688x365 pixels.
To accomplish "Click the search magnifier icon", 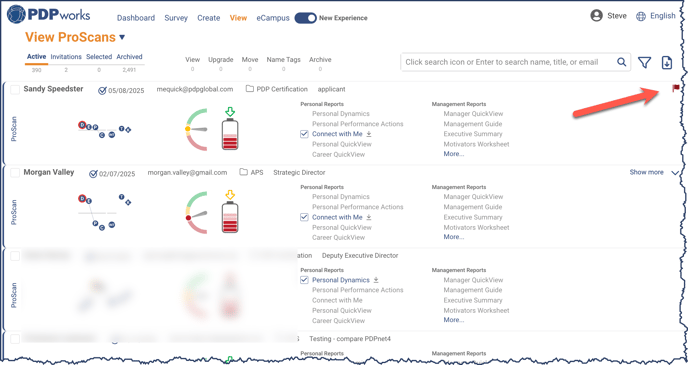I will click(621, 62).
